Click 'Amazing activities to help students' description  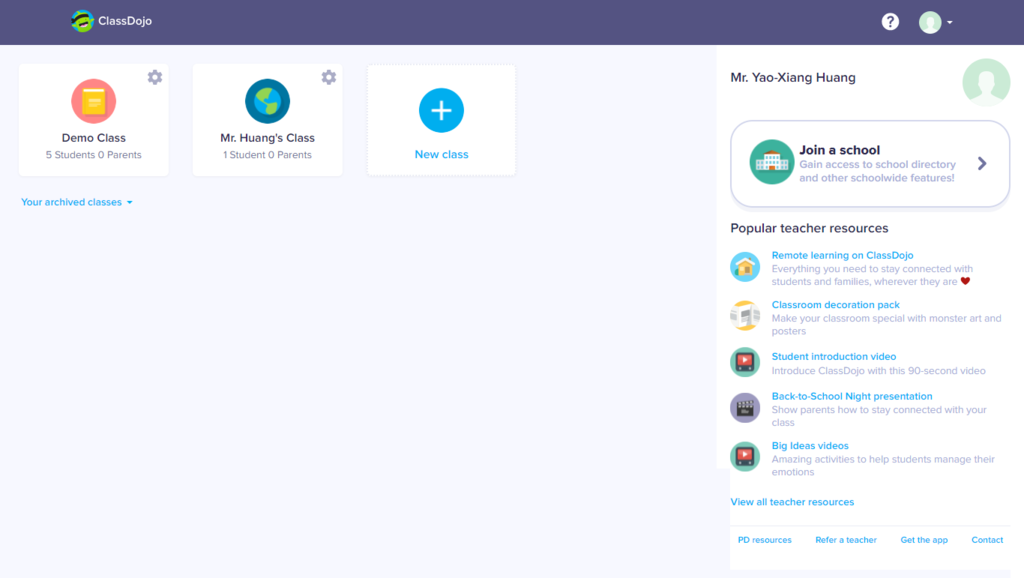[x=883, y=466]
